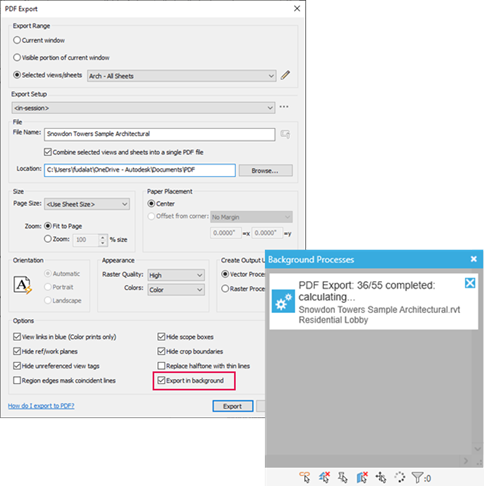The image size is (484, 486).
Task: Click the zoom percent value field
Action: [86, 240]
